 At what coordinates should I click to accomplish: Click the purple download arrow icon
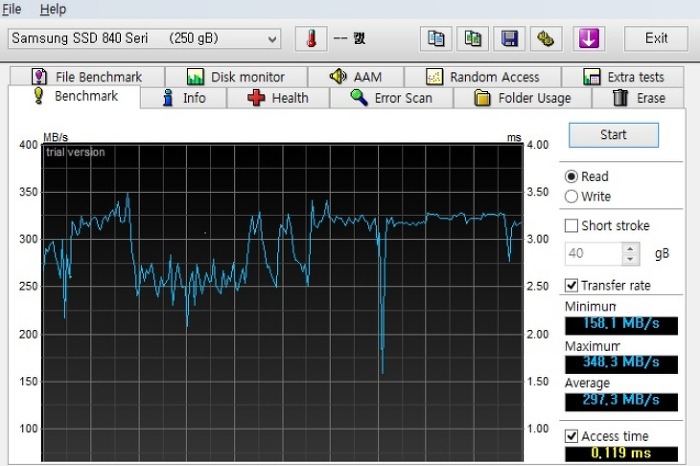point(589,39)
